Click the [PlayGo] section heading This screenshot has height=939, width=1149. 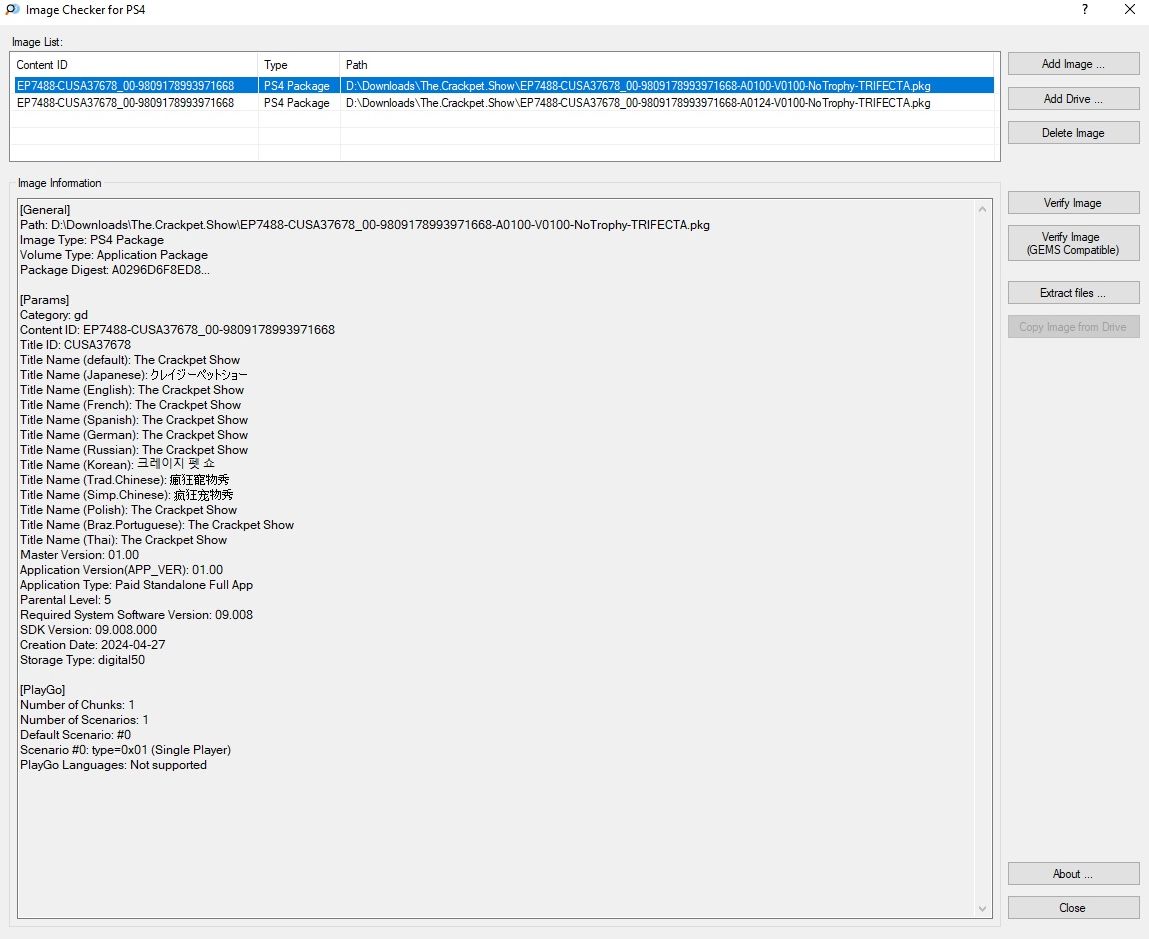pyautogui.click(x=43, y=690)
